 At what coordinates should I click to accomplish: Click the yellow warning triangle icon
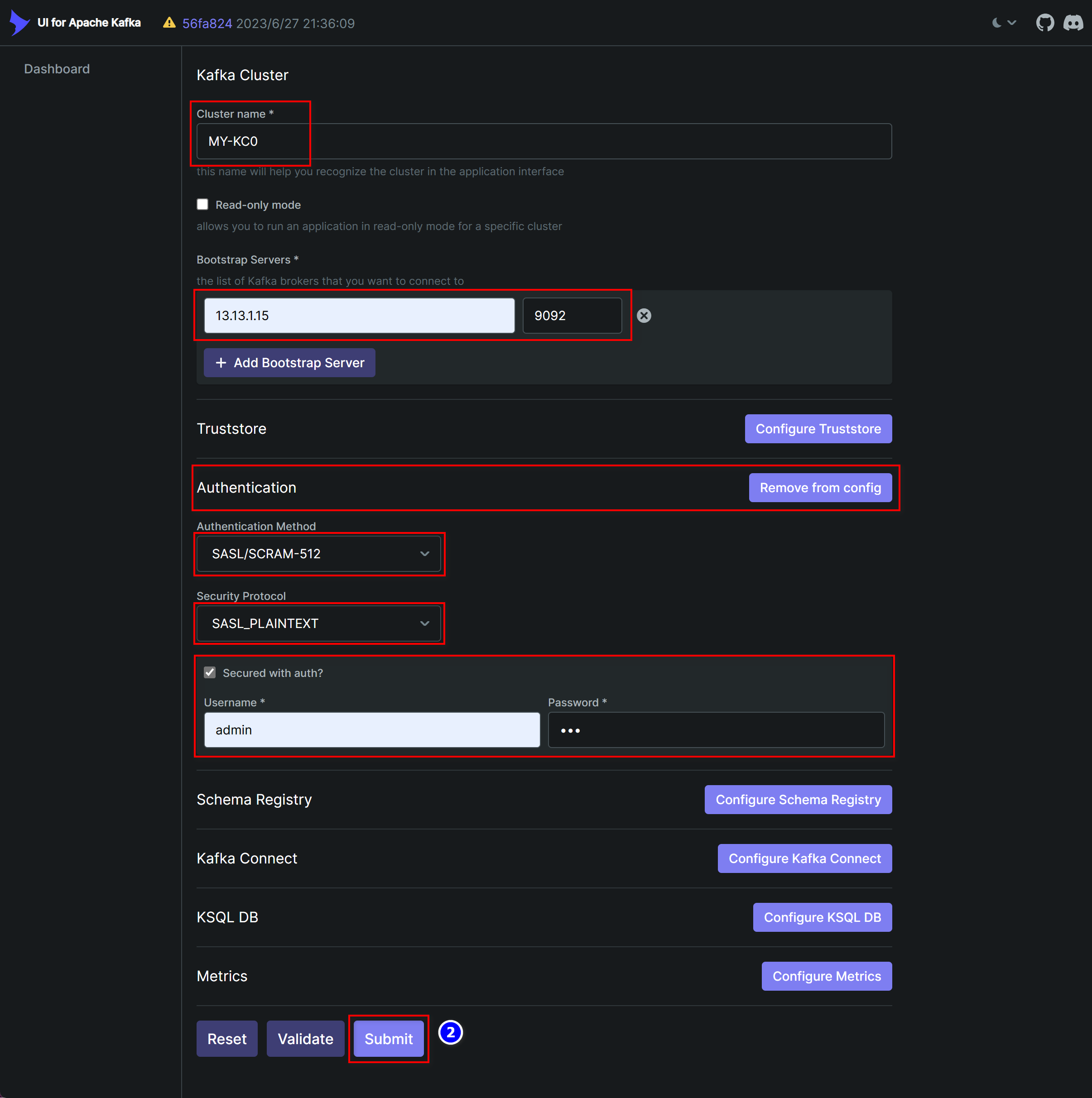coord(169,23)
